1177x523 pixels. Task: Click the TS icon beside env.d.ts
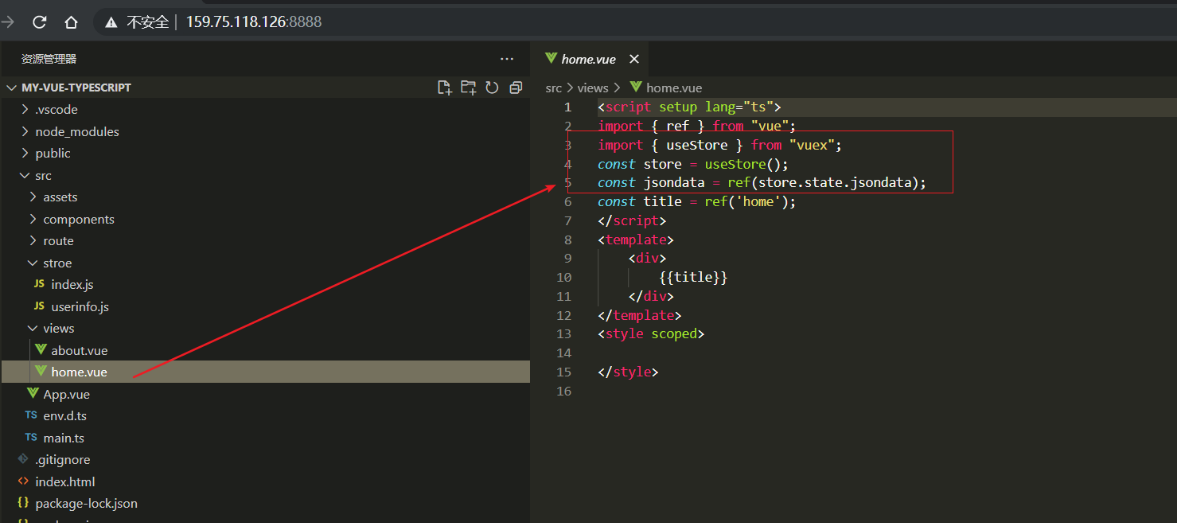click(x=31, y=415)
